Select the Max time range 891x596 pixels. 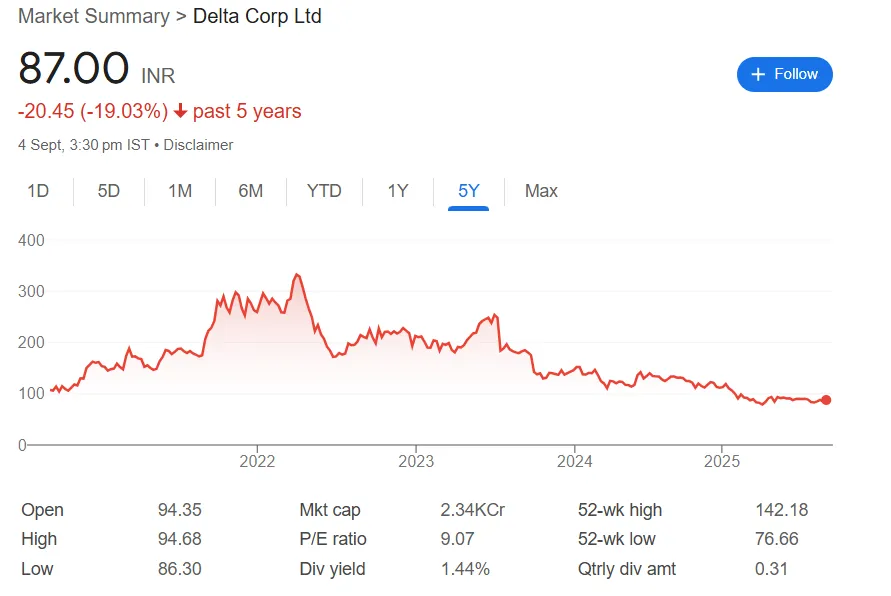tap(540, 190)
